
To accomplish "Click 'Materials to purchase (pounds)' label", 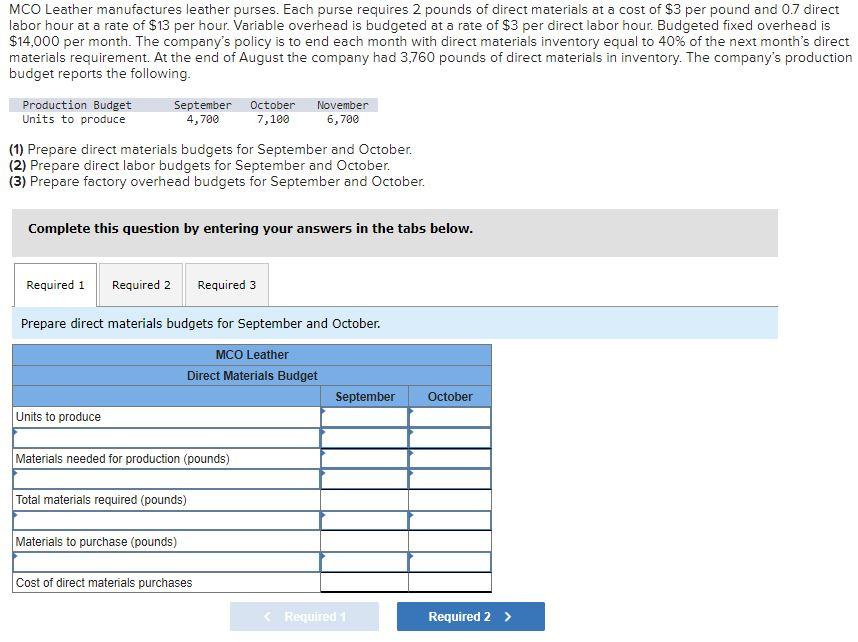I will point(96,541).
